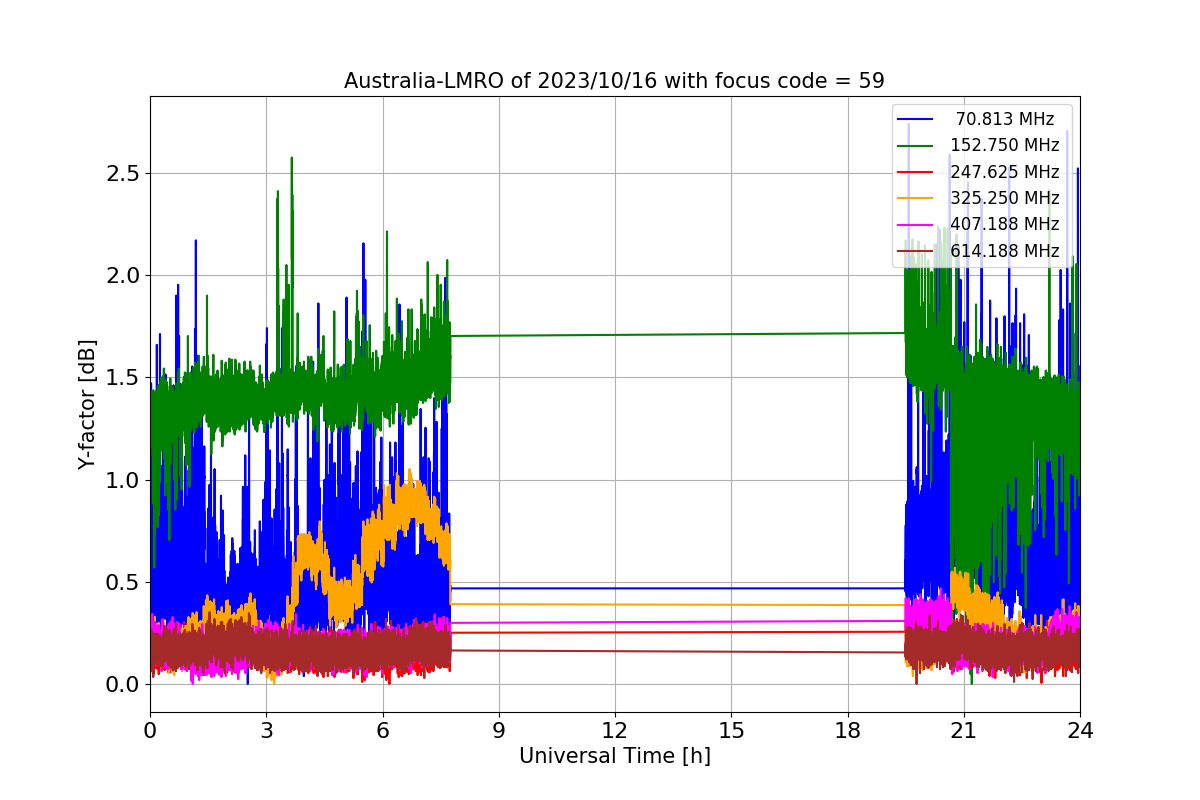Click the flat blue line across the data gap
The image size is (1200, 800).
coord(678,588)
